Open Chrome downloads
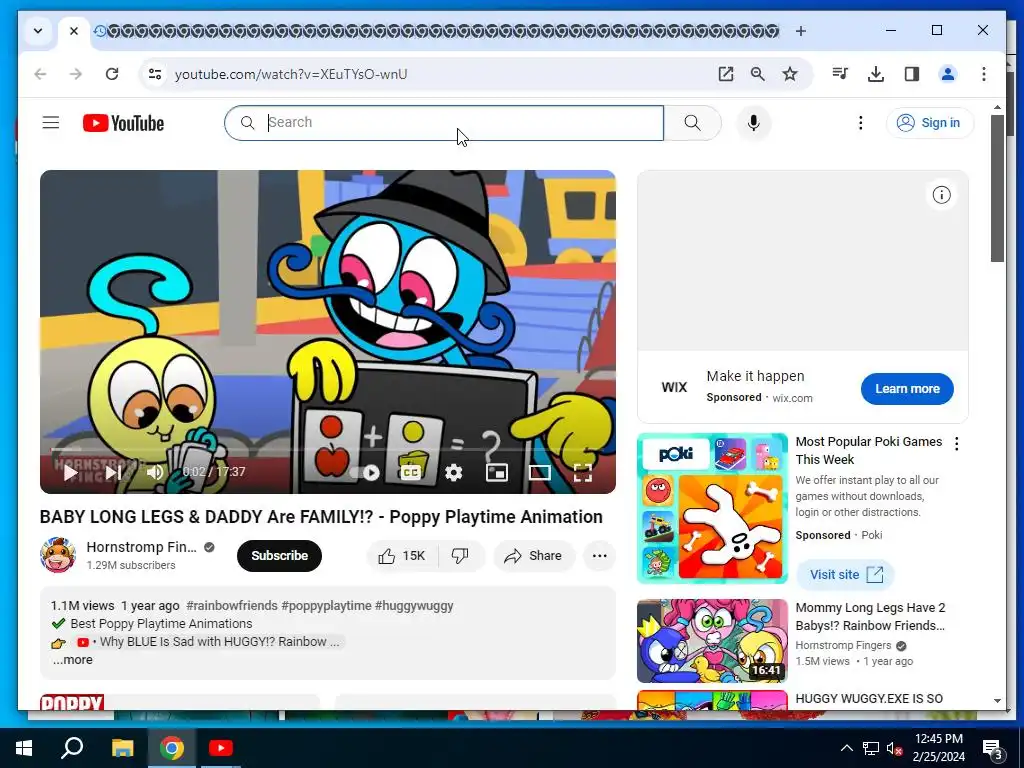This screenshot has width=1024, height=768. click(x=876, y=74)
